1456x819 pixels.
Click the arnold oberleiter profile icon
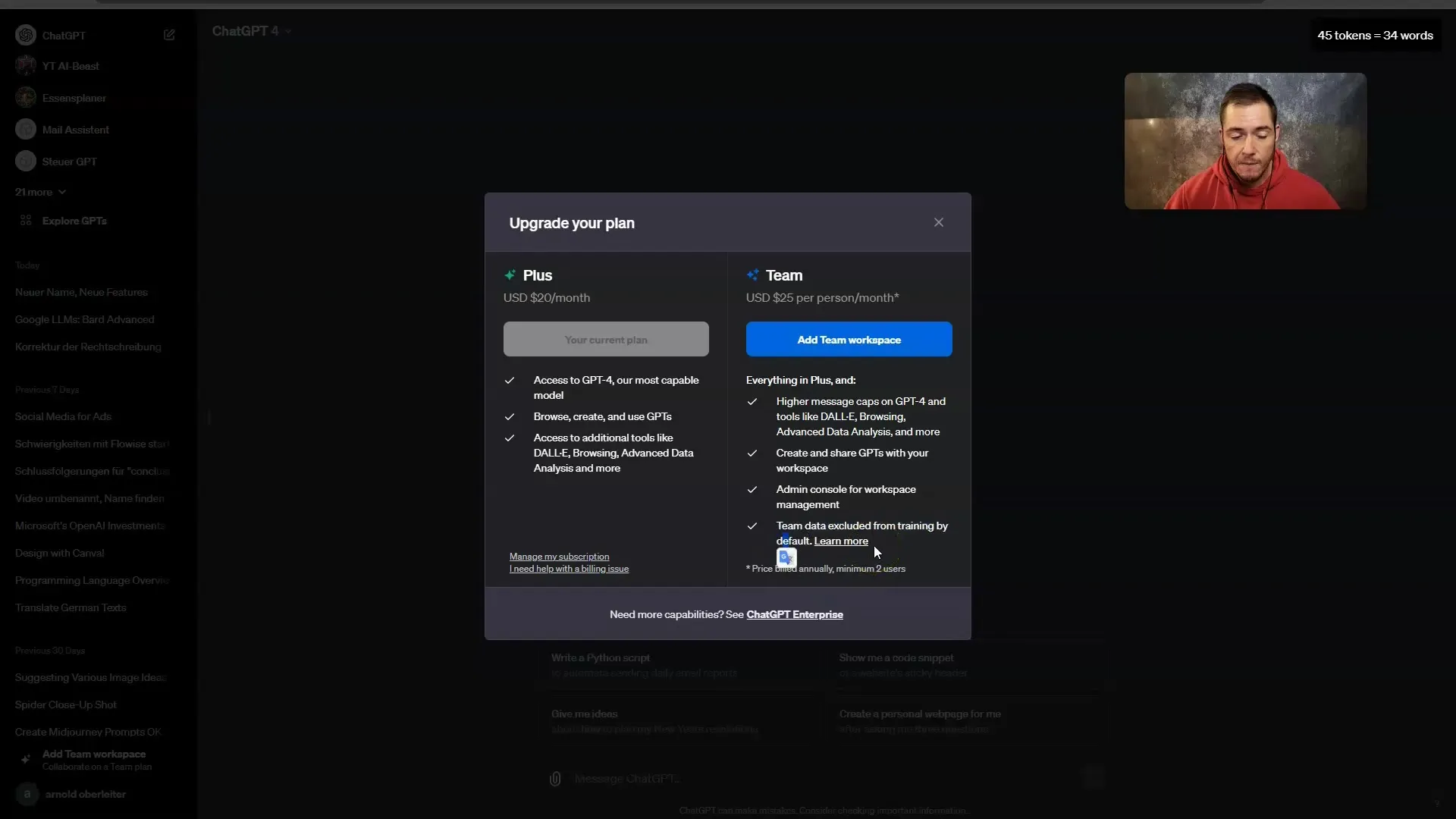point(26,793)
